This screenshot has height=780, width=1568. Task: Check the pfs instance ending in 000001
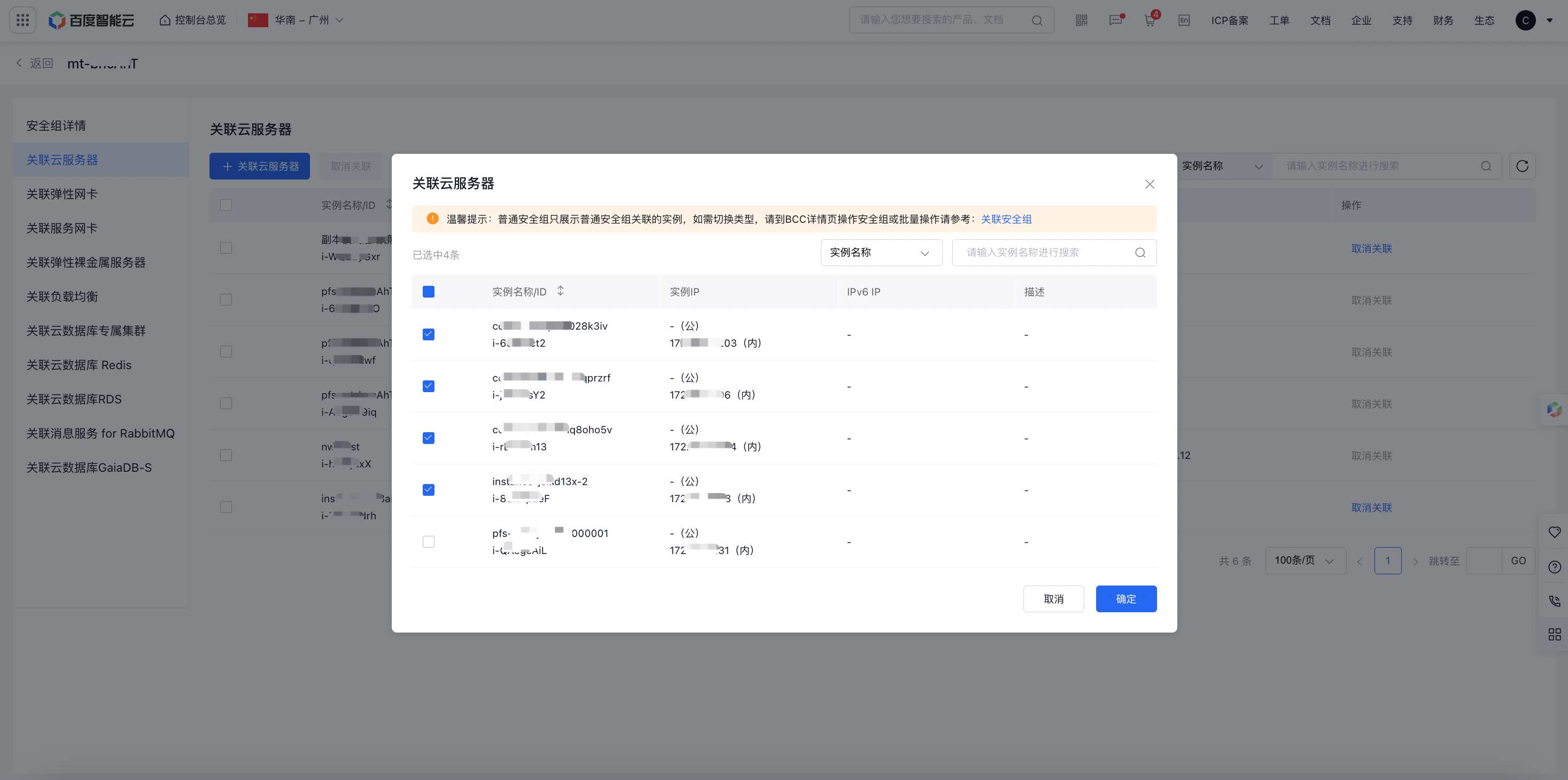[x=429, y=542]
